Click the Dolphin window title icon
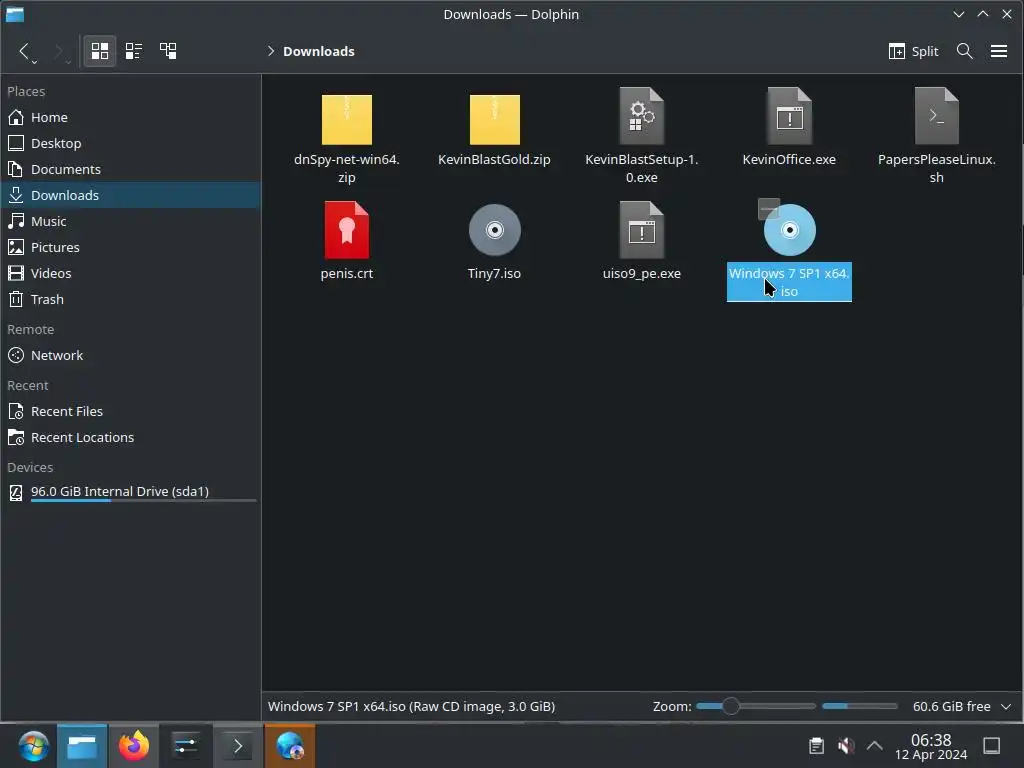Screen dimensions: 1024x768 click(x=14, y=14)
